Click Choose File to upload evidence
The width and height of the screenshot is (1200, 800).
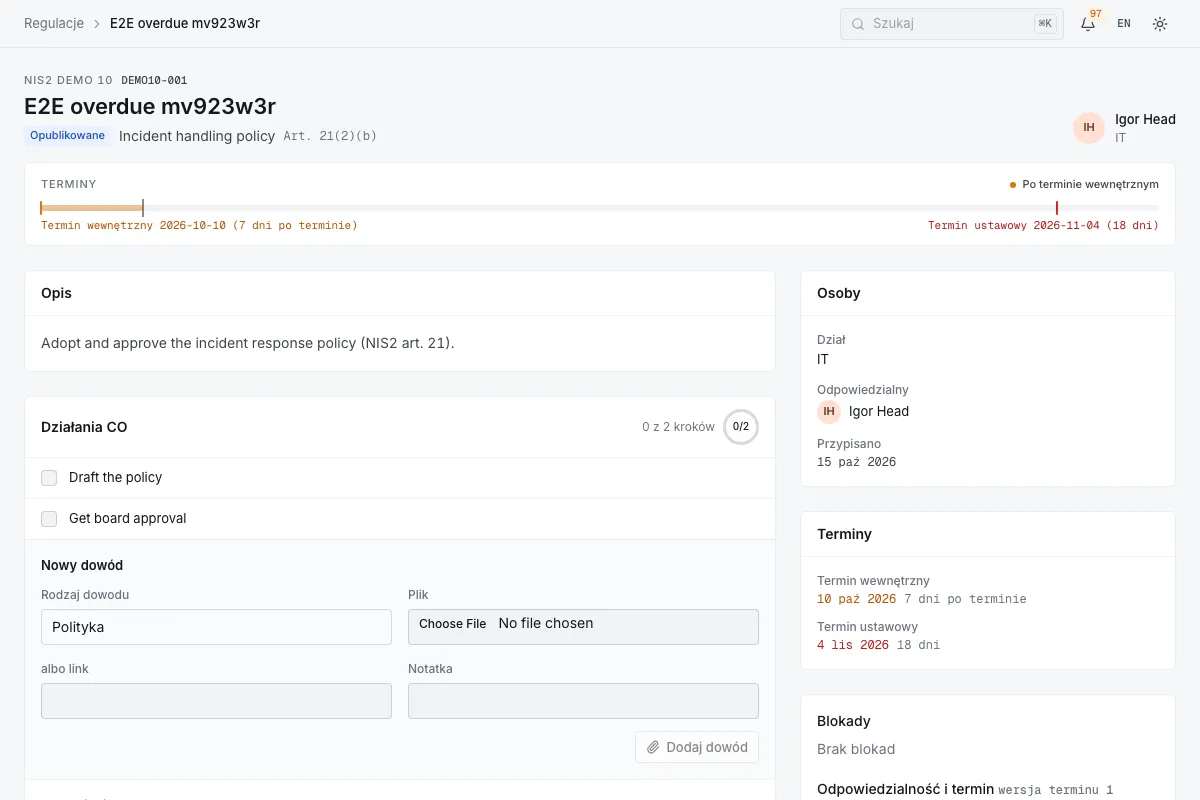coord(452,624)
